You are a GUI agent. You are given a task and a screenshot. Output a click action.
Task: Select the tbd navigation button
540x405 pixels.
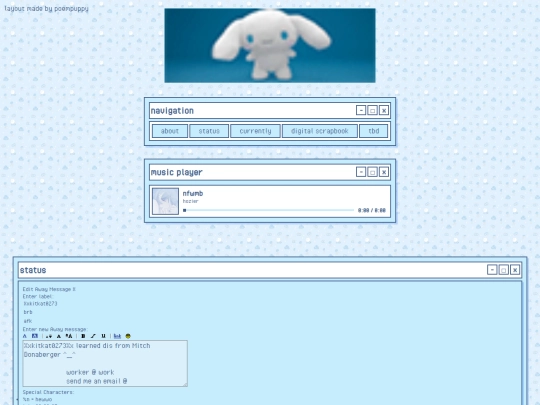coord(374,131)
